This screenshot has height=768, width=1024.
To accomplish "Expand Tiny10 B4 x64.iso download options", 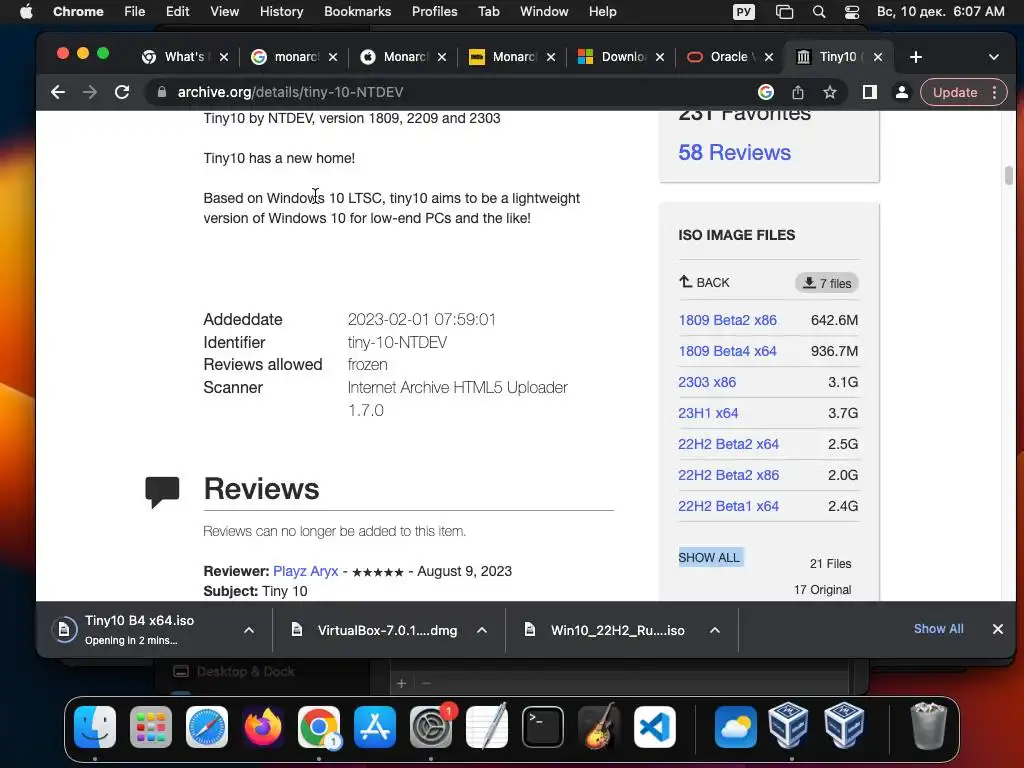I will click(249, 630).
